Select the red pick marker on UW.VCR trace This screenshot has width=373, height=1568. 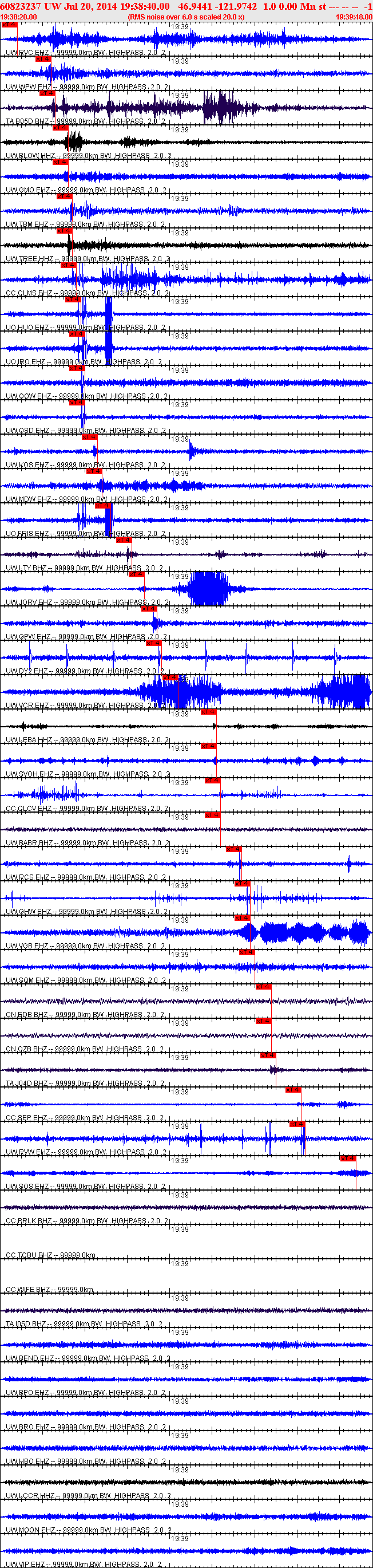click(170, 677)
